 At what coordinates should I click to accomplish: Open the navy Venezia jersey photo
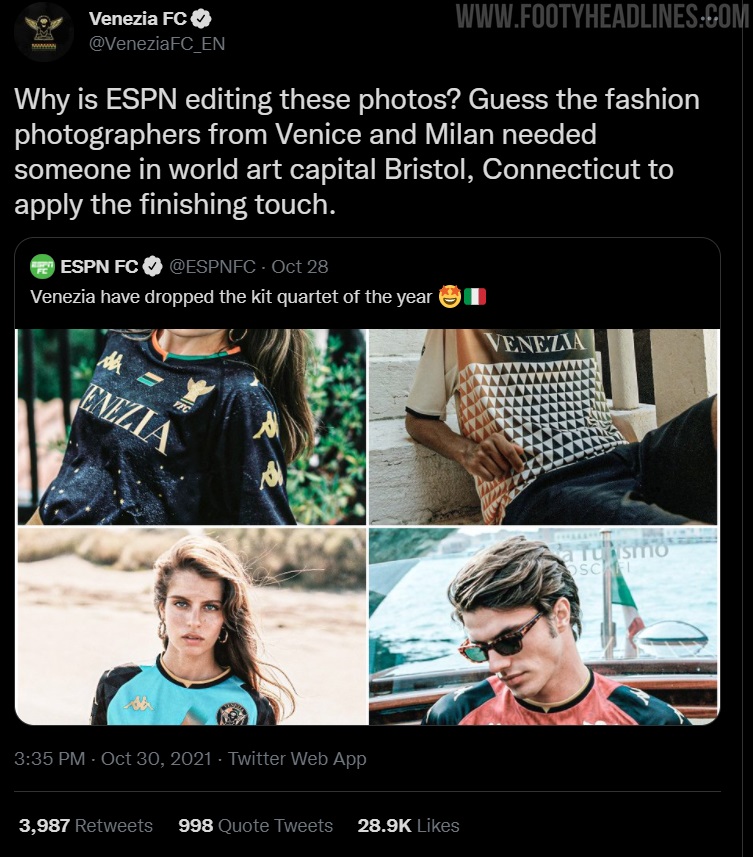[191, 427]
